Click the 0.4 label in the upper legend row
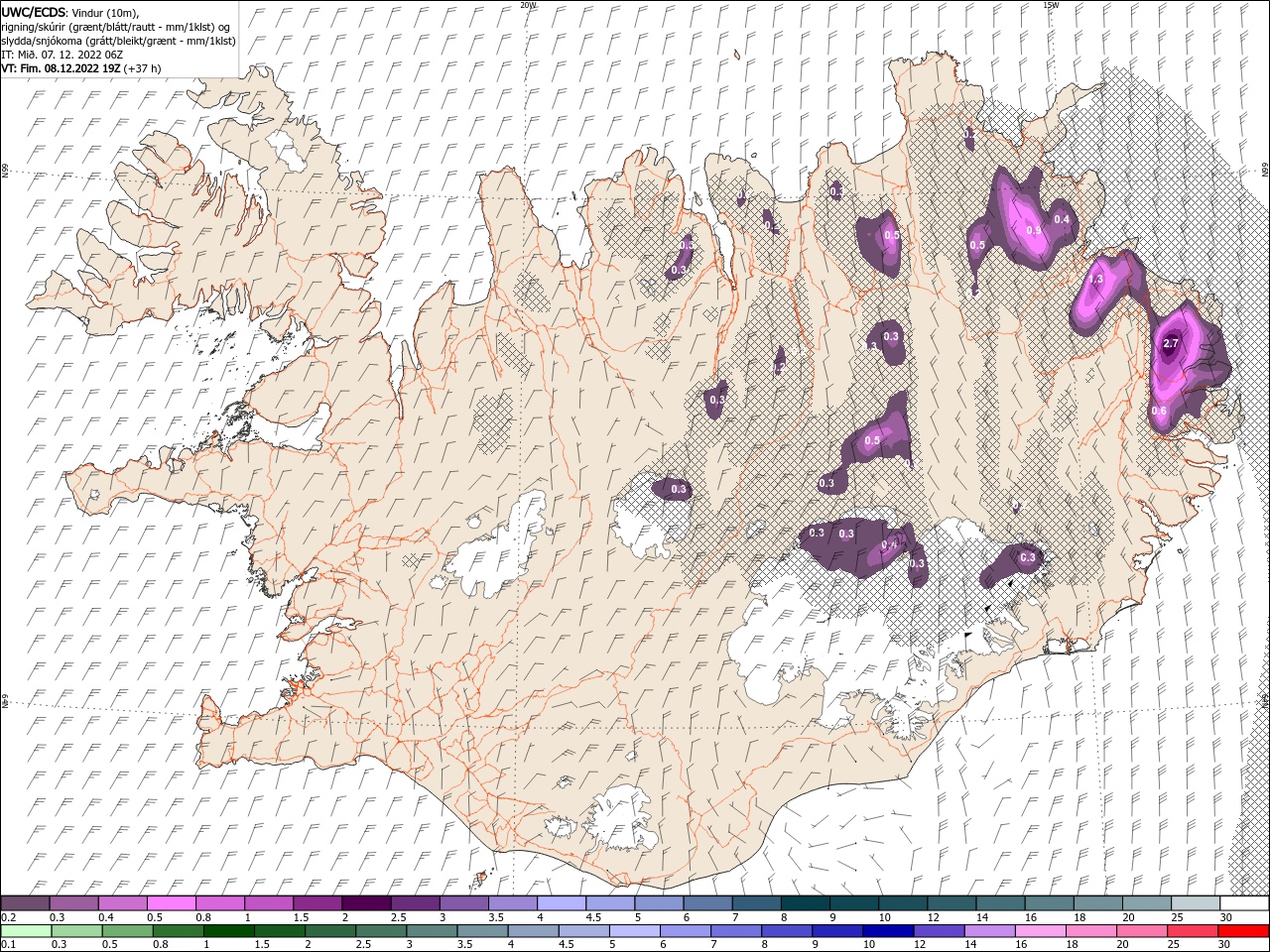 106,918
